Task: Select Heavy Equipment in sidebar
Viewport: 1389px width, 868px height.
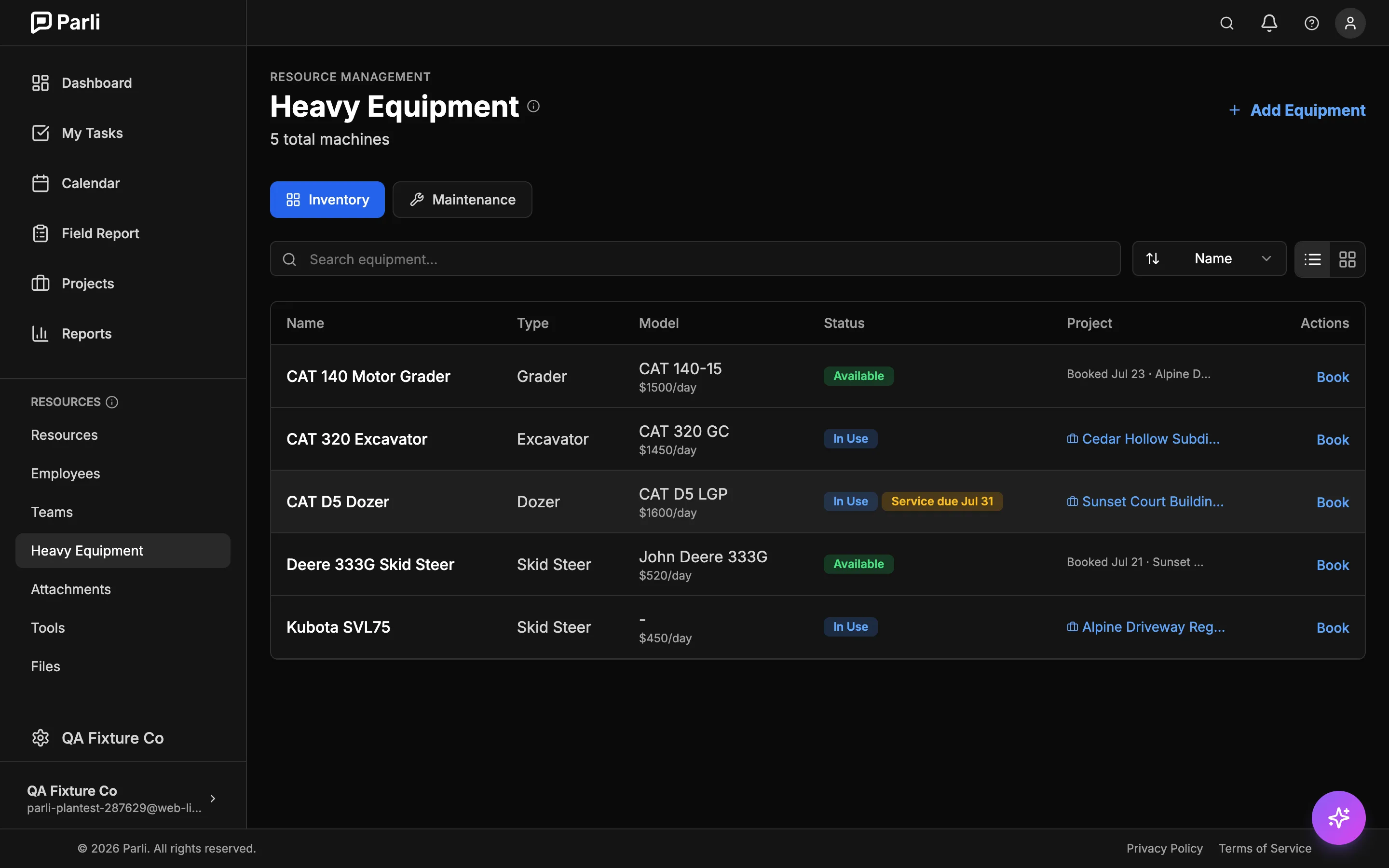Action: pyautogui.click(x=123, y=551)
